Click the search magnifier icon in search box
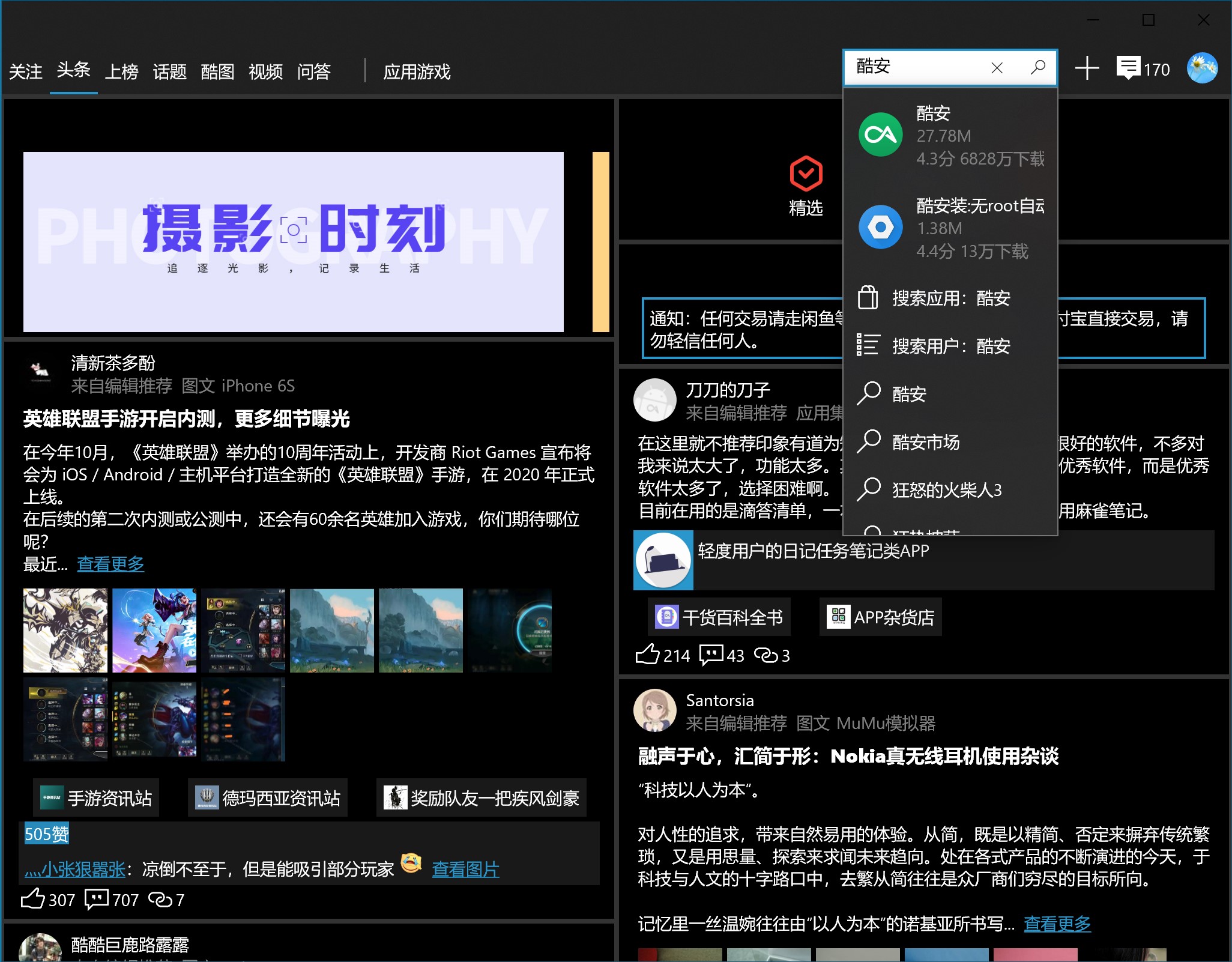The image size is (1232, 962). tap(1037, 67)
